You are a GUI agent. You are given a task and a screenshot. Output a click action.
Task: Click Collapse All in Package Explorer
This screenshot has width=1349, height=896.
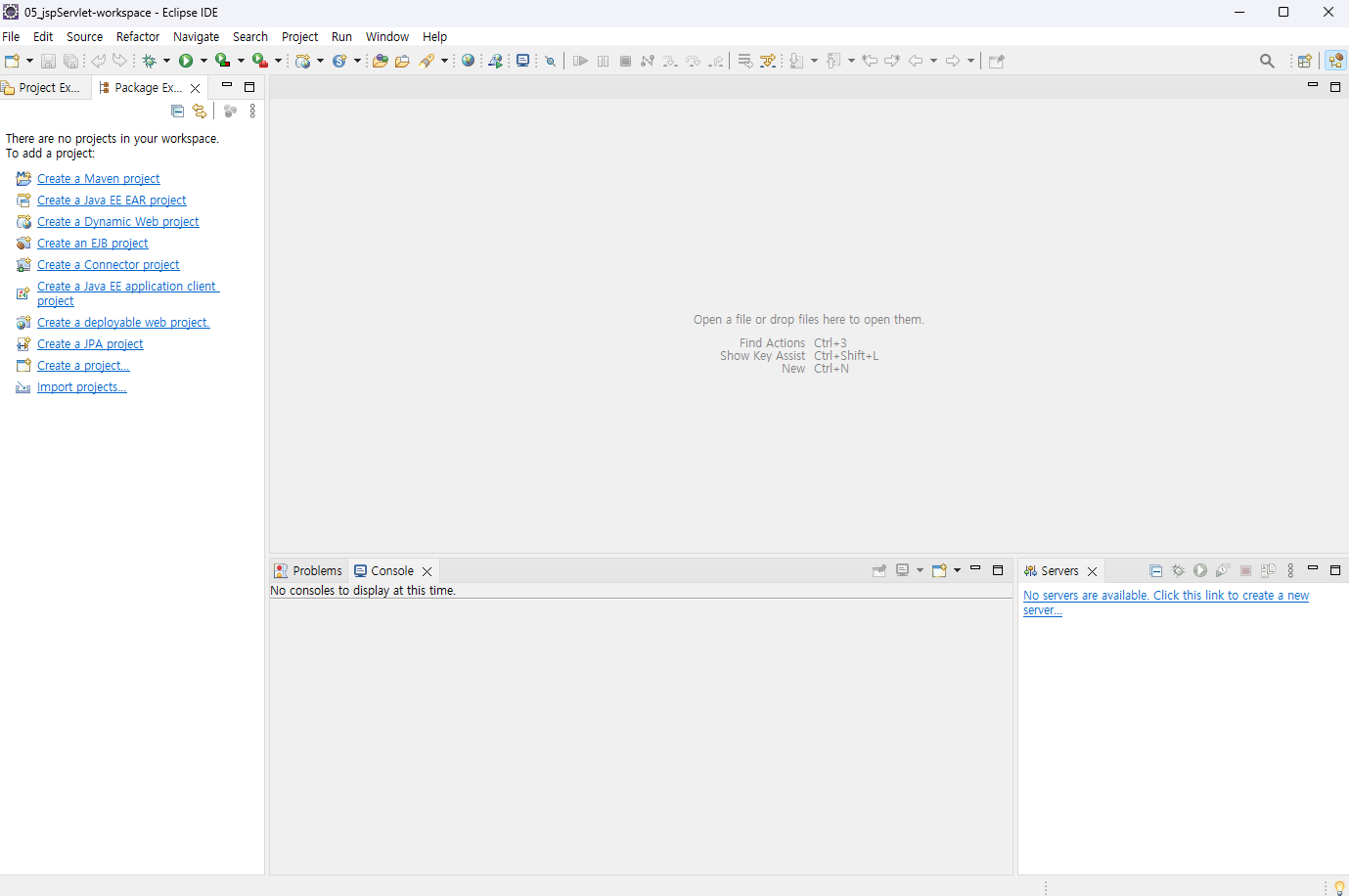[178, 112]
